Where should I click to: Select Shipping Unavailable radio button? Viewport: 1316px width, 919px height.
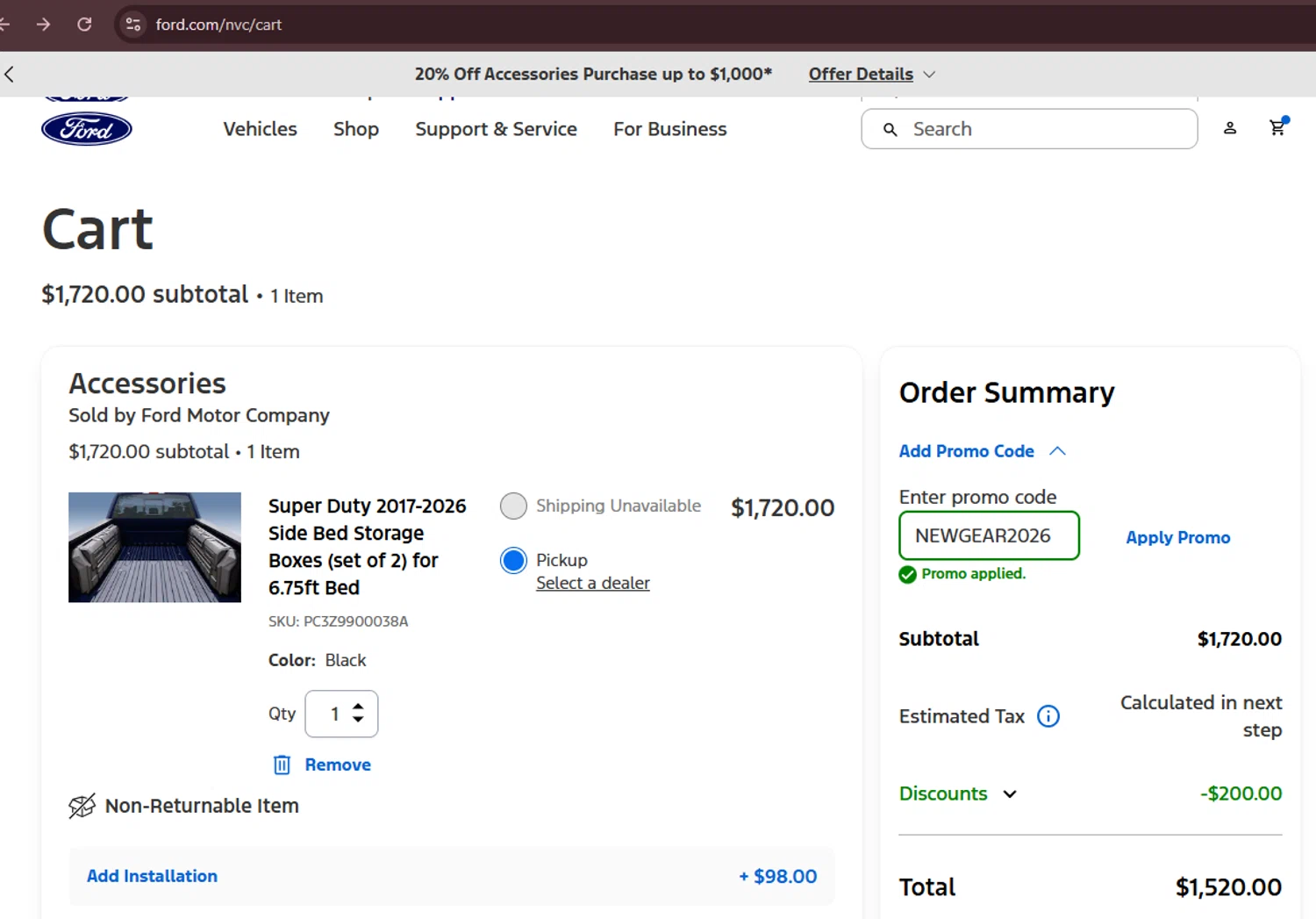click(x=513, y=506)
